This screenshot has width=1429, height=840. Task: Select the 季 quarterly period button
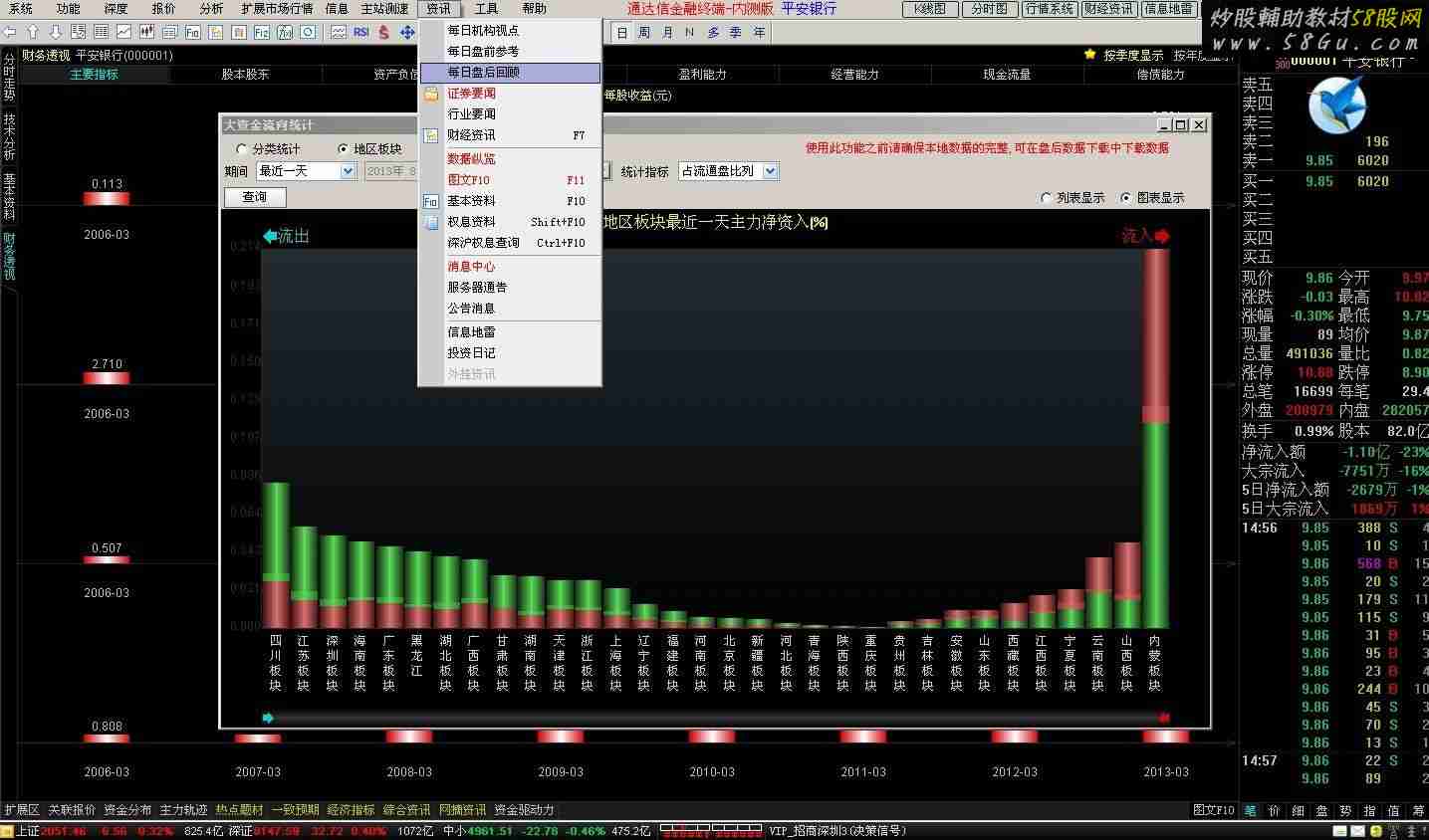point(736,33)
